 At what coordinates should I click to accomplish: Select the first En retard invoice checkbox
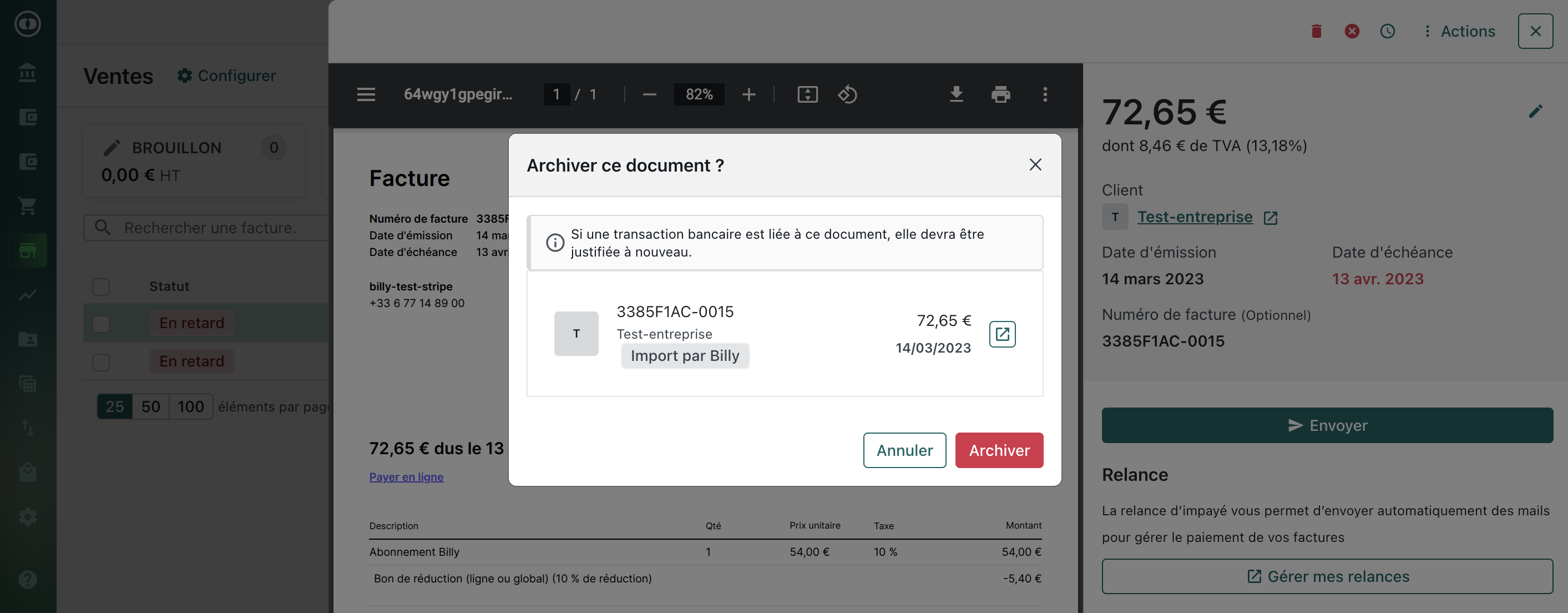[101, 324]
